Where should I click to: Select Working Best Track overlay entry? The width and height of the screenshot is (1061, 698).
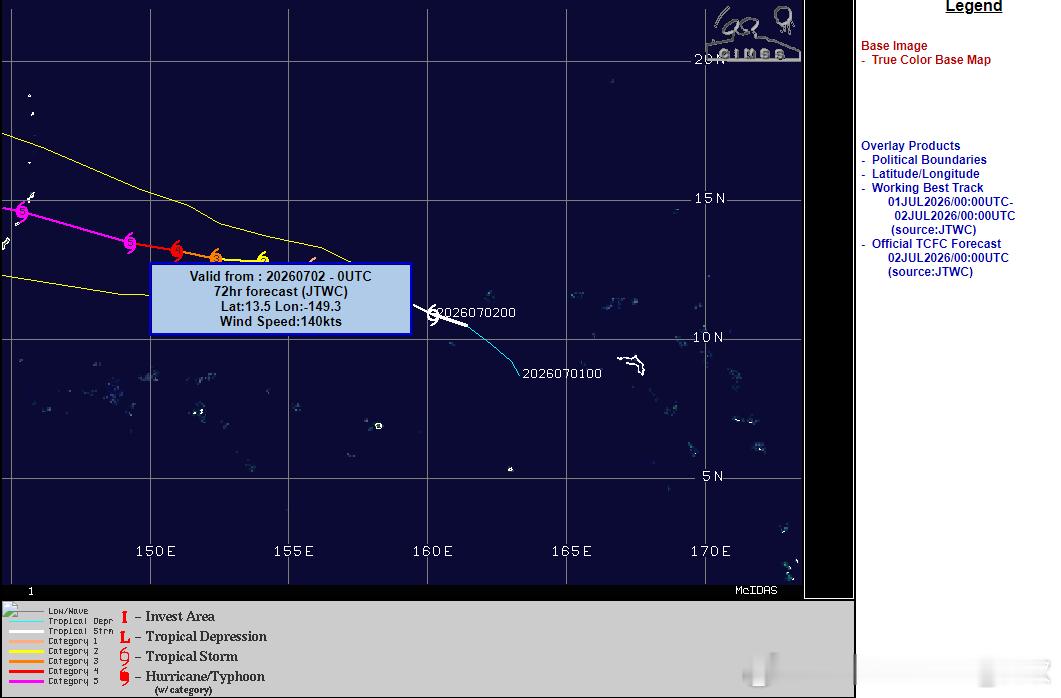[x=927, y=188]
